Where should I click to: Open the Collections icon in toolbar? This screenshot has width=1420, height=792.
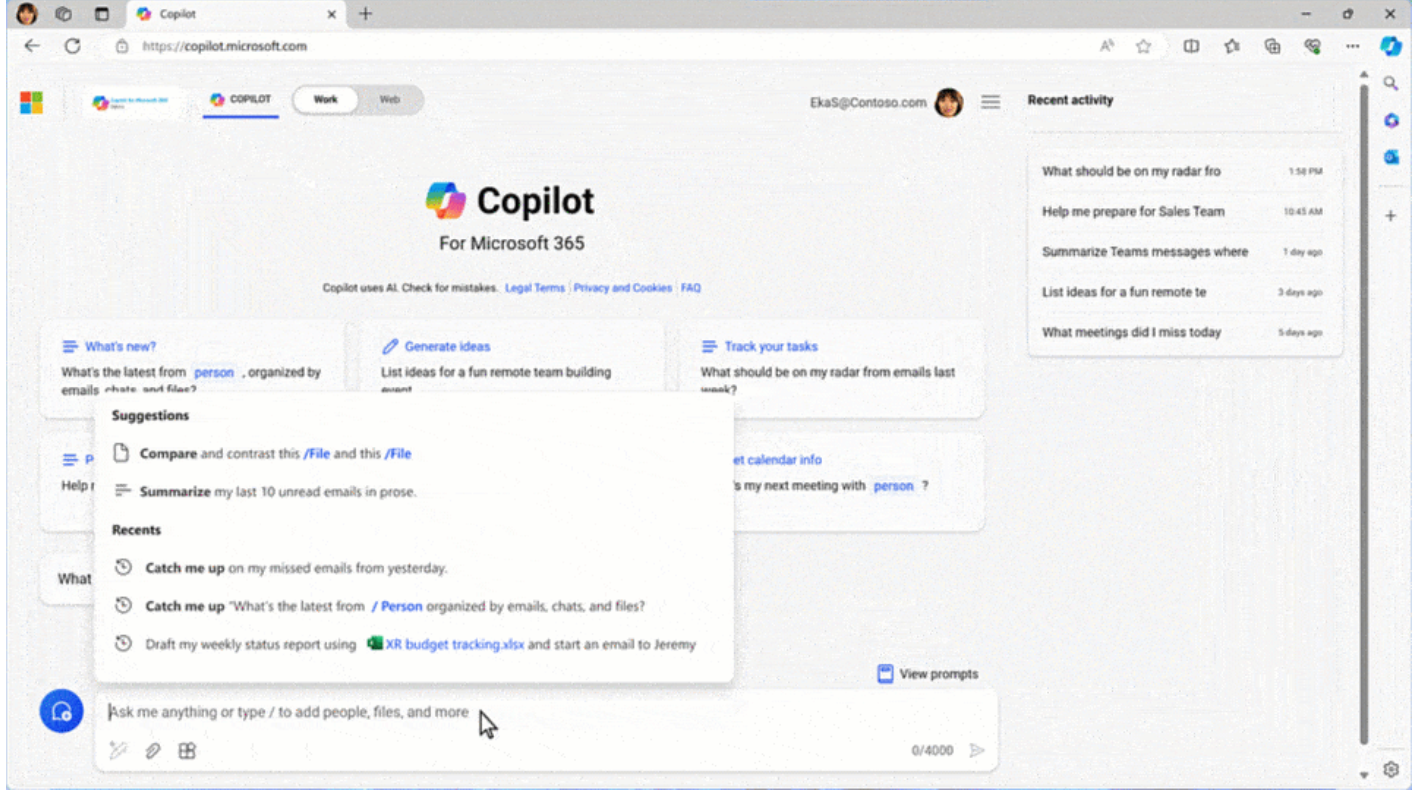pos(1273,46)
